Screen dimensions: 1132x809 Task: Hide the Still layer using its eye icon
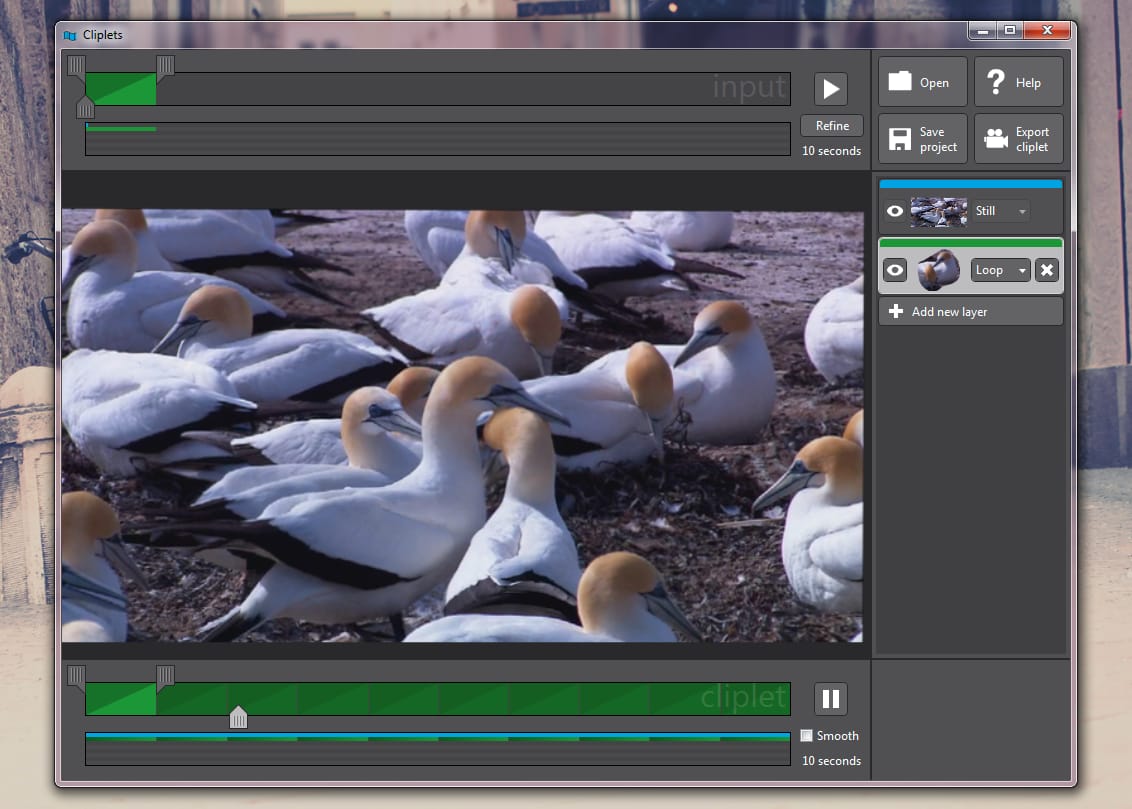click(894, 211)
